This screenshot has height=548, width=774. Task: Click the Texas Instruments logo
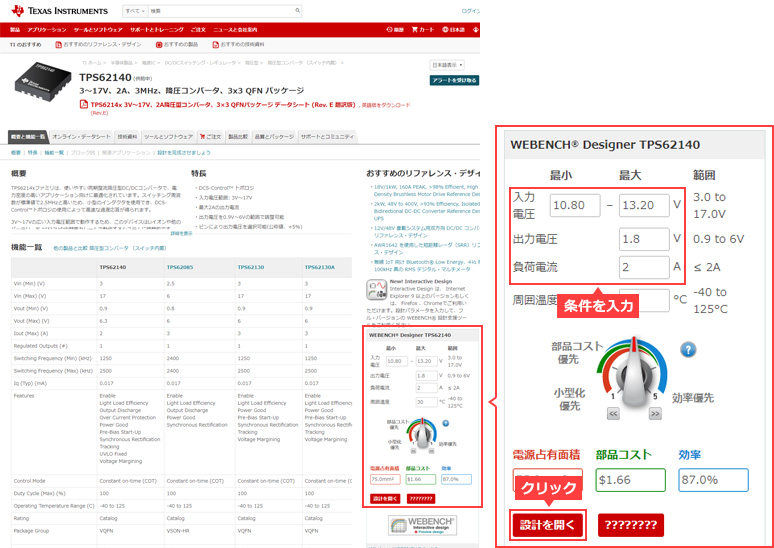coord(60,10)
